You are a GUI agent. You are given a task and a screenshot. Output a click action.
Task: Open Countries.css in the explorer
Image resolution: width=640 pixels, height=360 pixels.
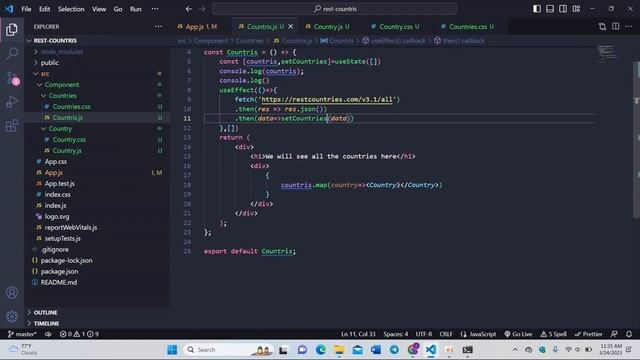97,107
